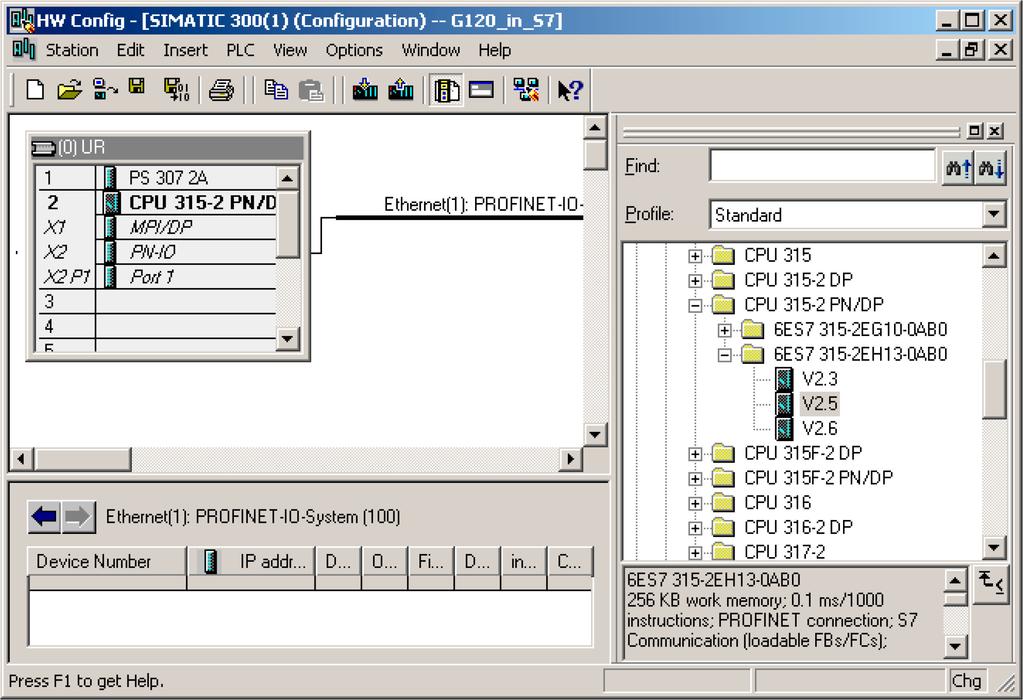
Task: Open the Edit menu
Action: pyautogui.click(x=130, y=50)
